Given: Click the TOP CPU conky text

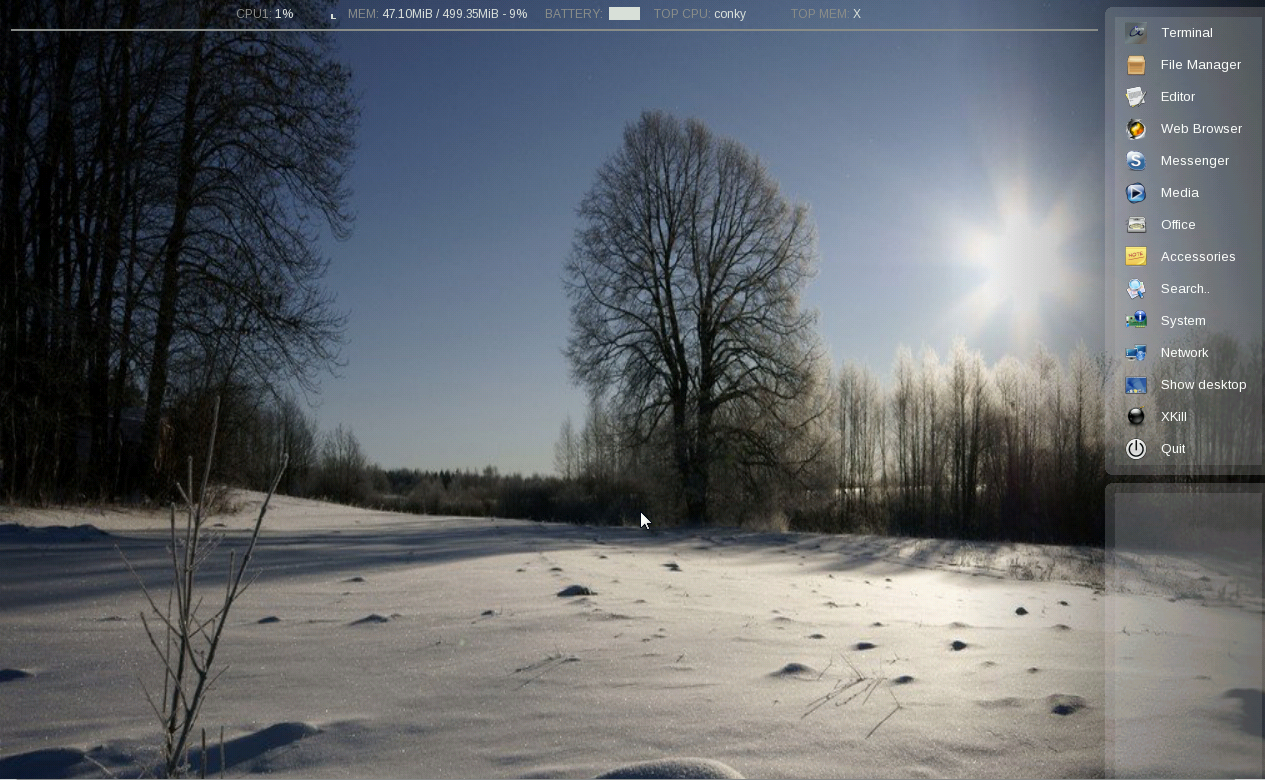Looking at the screenshot, I should 700,14.
